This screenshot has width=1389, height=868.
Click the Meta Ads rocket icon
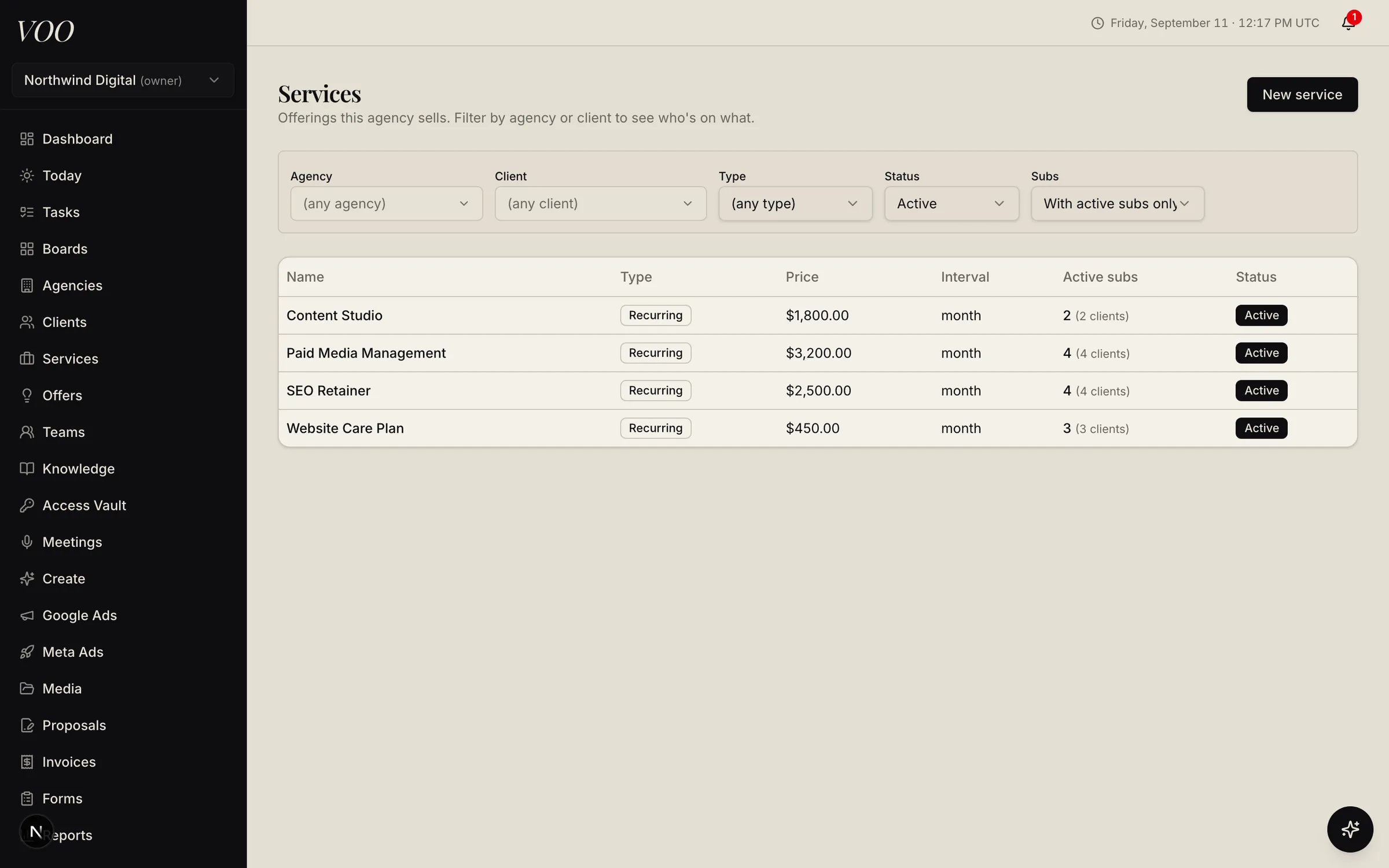27,652
